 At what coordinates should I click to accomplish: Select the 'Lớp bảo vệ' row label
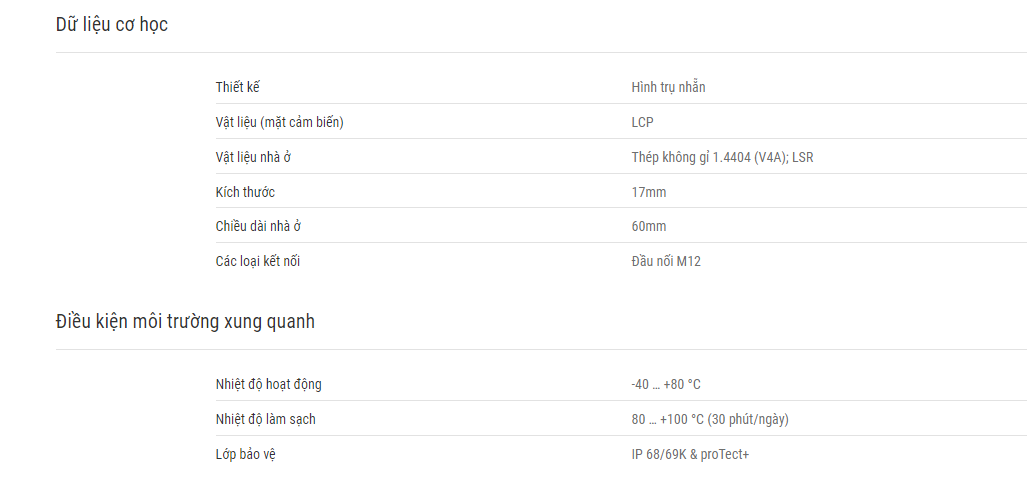tap(246, 454)
